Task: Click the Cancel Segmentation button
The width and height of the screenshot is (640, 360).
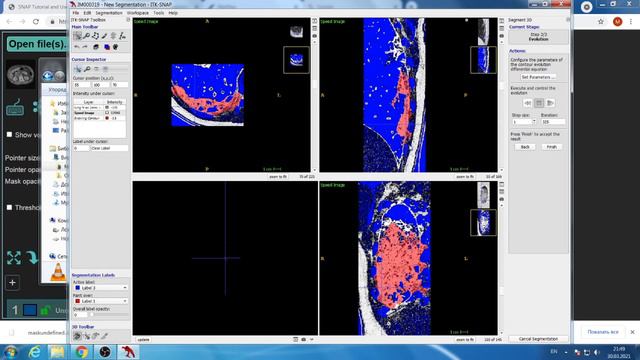Action: pos(538,339)
